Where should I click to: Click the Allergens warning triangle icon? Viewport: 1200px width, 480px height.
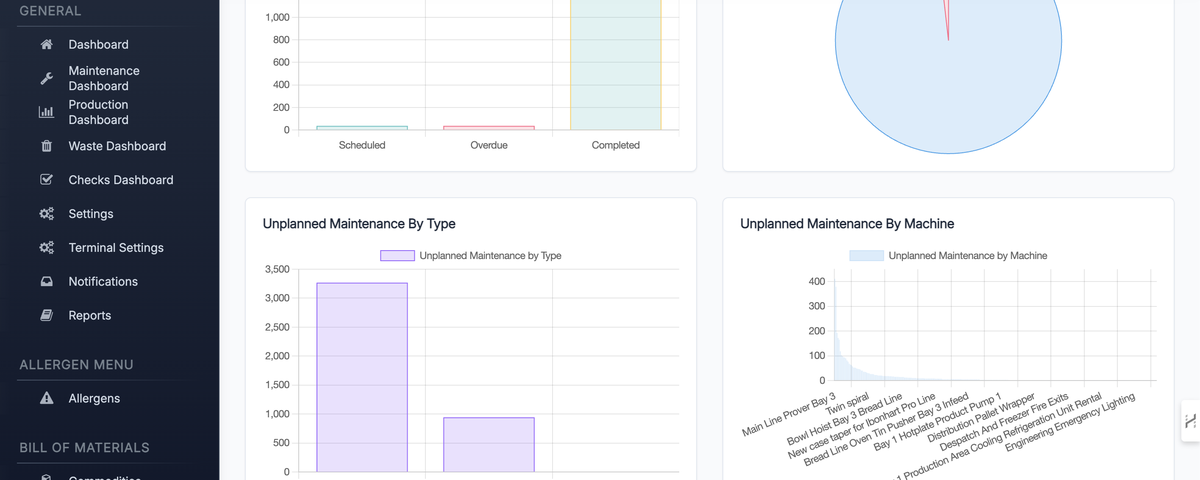tap(46, 398)
